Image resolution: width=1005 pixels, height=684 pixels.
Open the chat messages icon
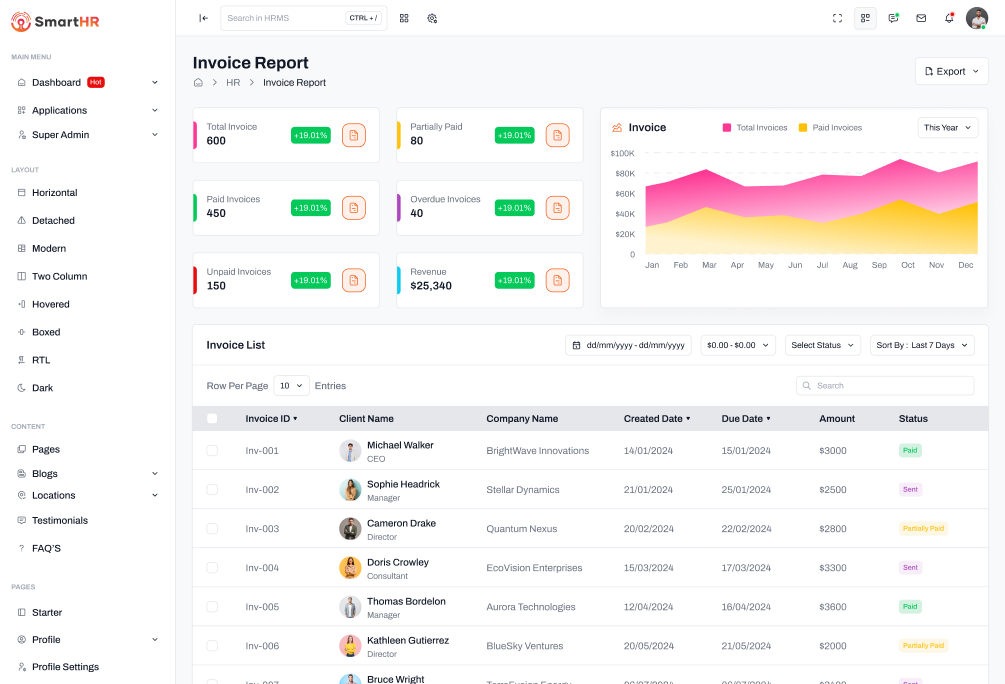pos(893,18)
